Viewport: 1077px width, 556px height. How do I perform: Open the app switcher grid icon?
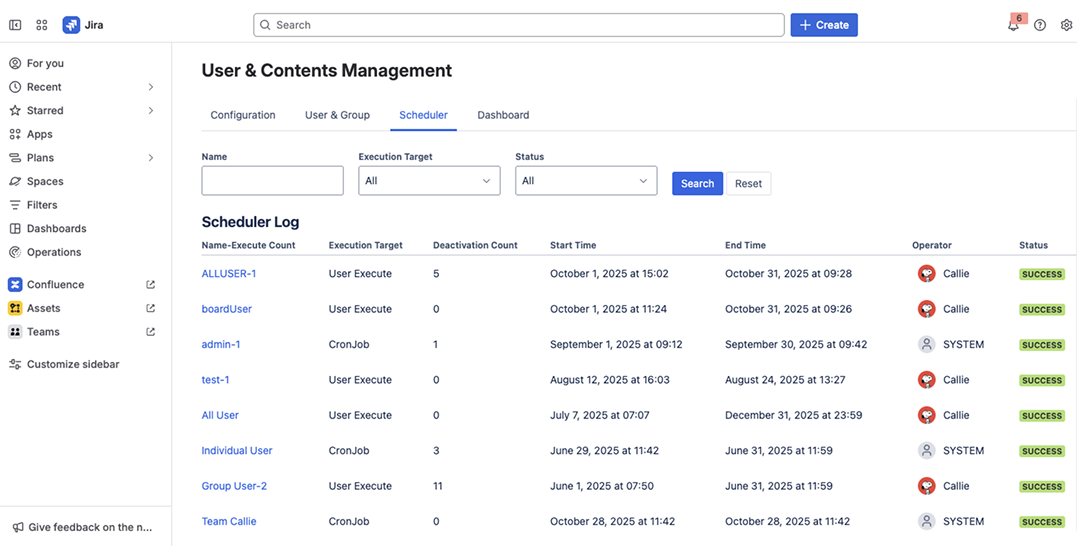(x=42, y=25)
